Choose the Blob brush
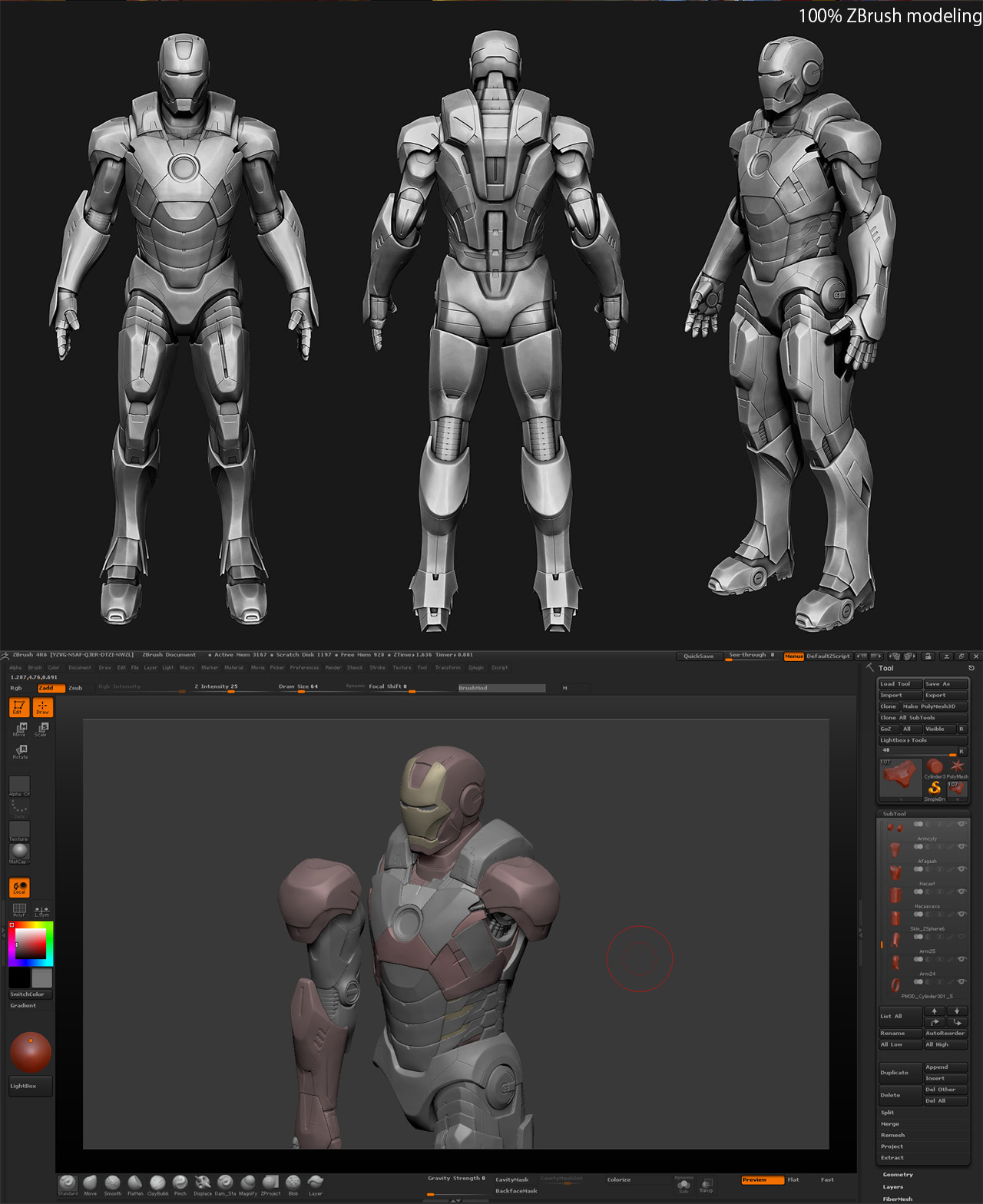 pyautogui.click(x=293, y=1185)
